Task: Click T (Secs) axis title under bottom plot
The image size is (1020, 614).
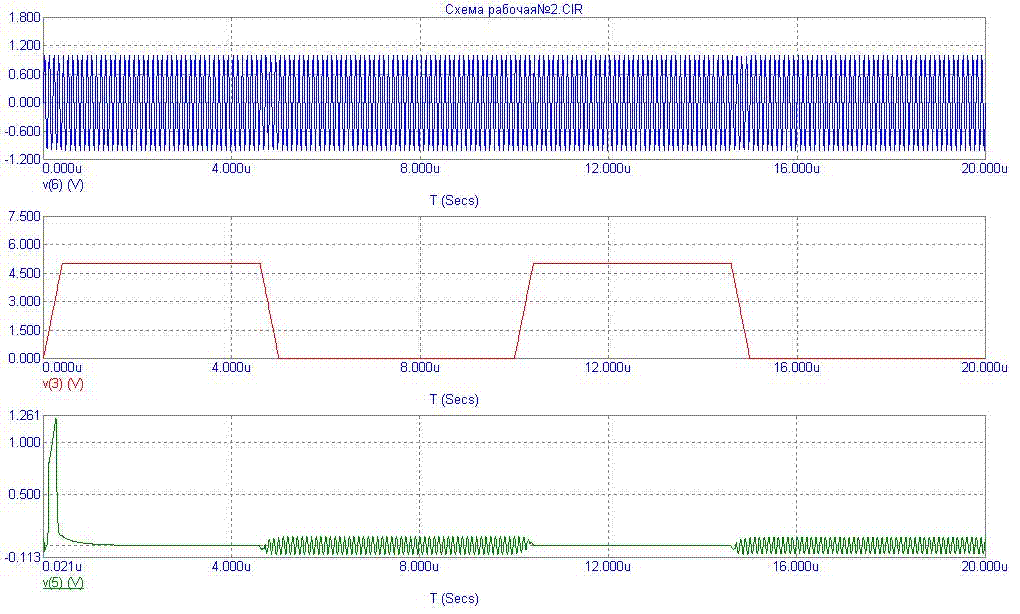Action: [454, 598]
